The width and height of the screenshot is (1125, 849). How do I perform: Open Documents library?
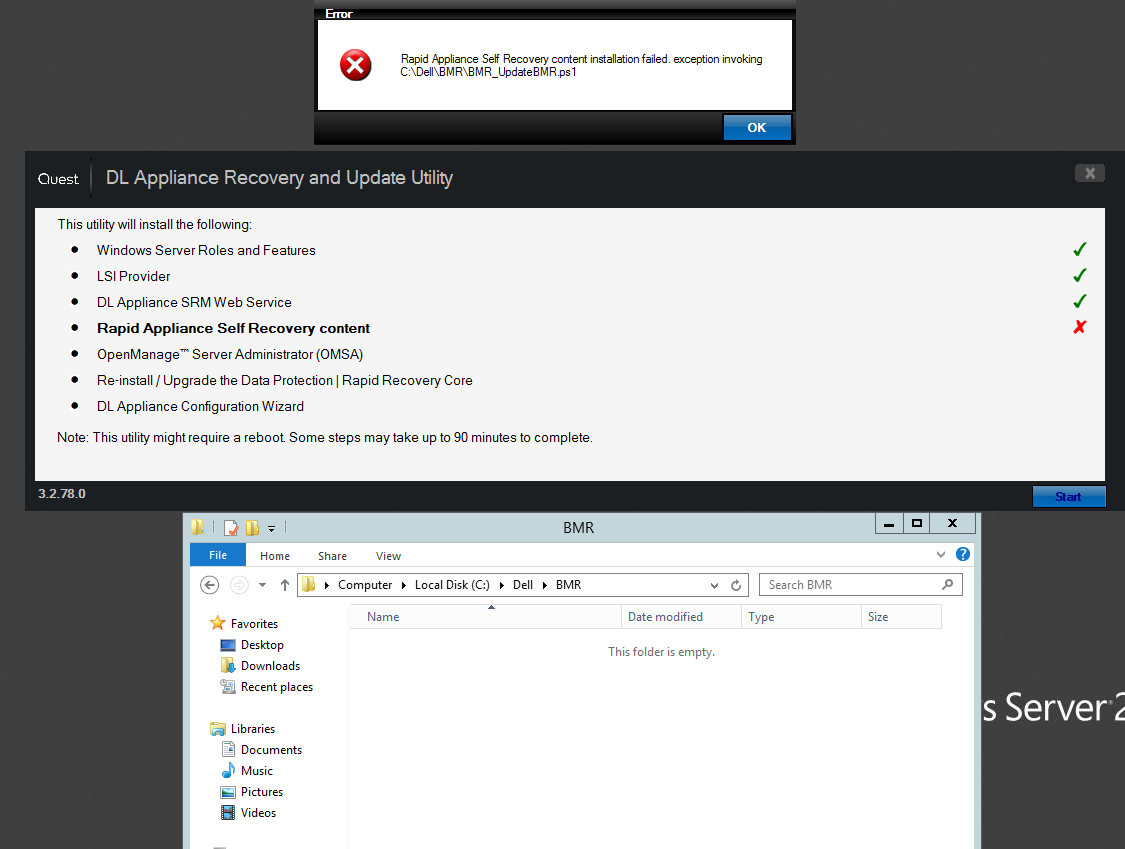[x=271, y=749]
